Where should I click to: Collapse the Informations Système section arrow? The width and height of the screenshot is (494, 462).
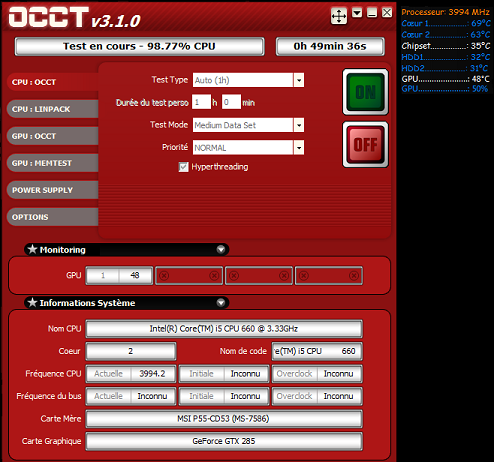221,302
